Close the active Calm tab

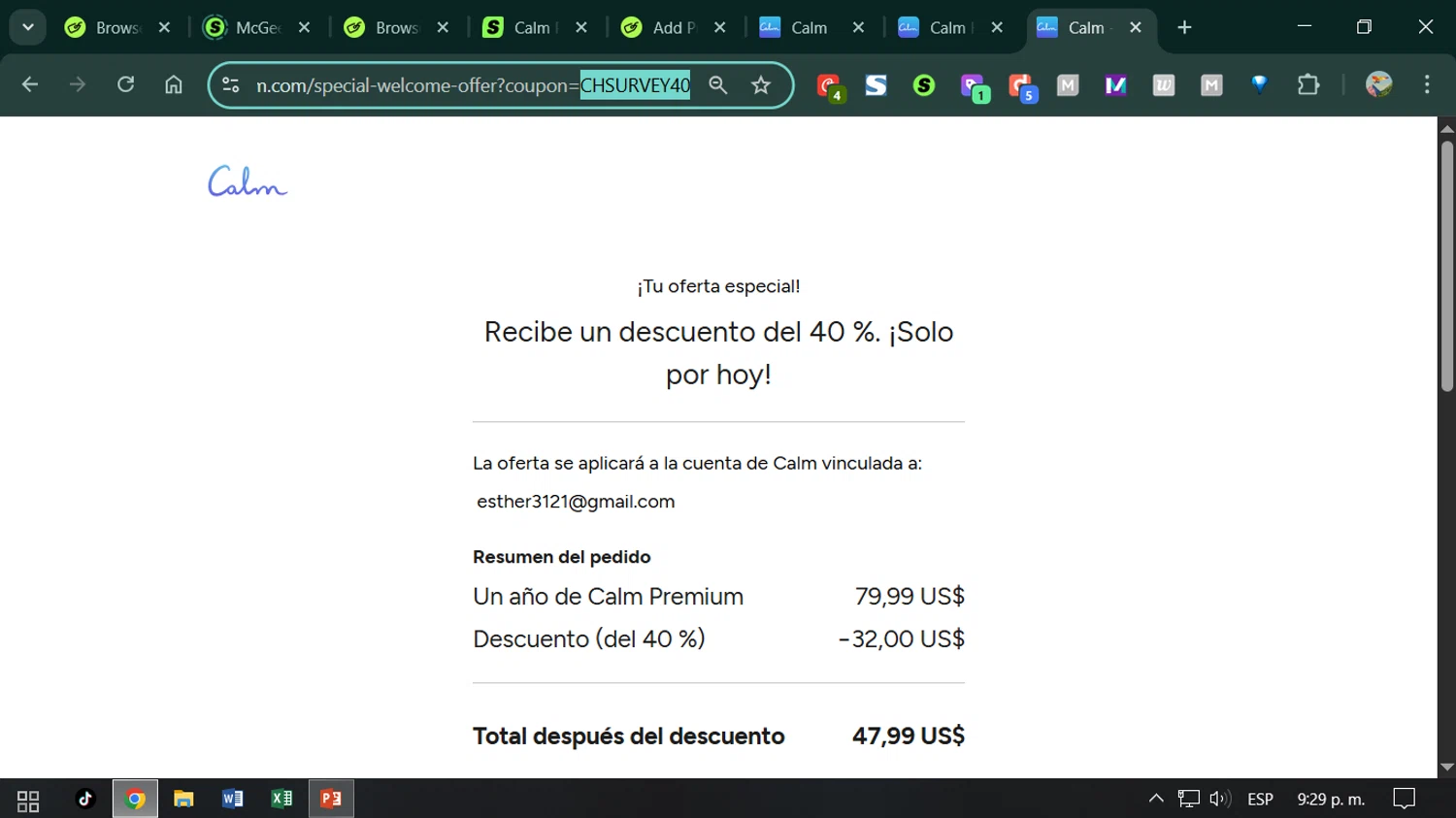(1136, 27)
